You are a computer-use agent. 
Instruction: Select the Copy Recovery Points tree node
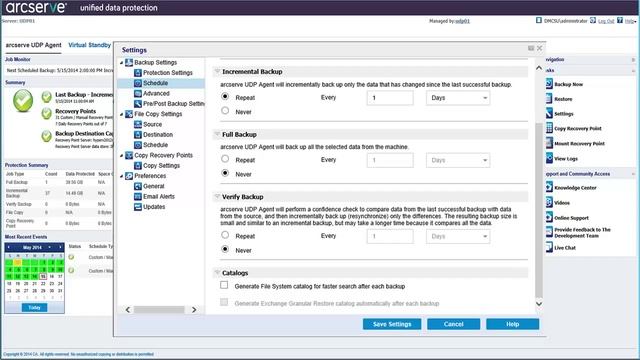(163, 156)
